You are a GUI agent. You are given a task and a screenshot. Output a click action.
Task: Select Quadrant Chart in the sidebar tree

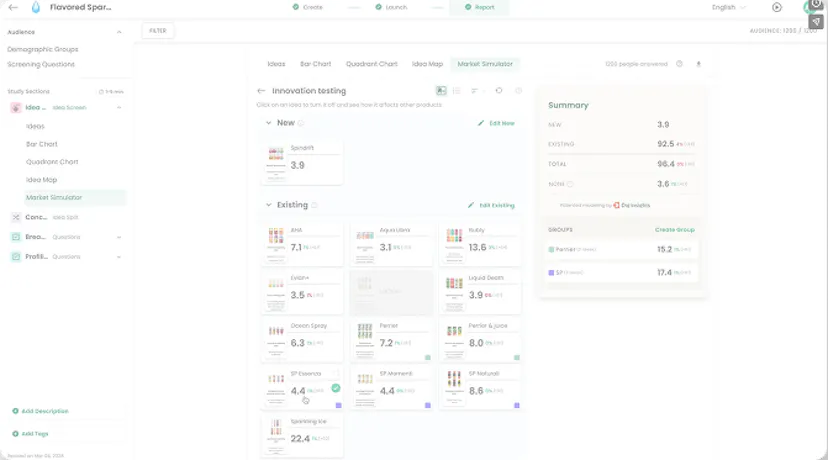point(52,162)
